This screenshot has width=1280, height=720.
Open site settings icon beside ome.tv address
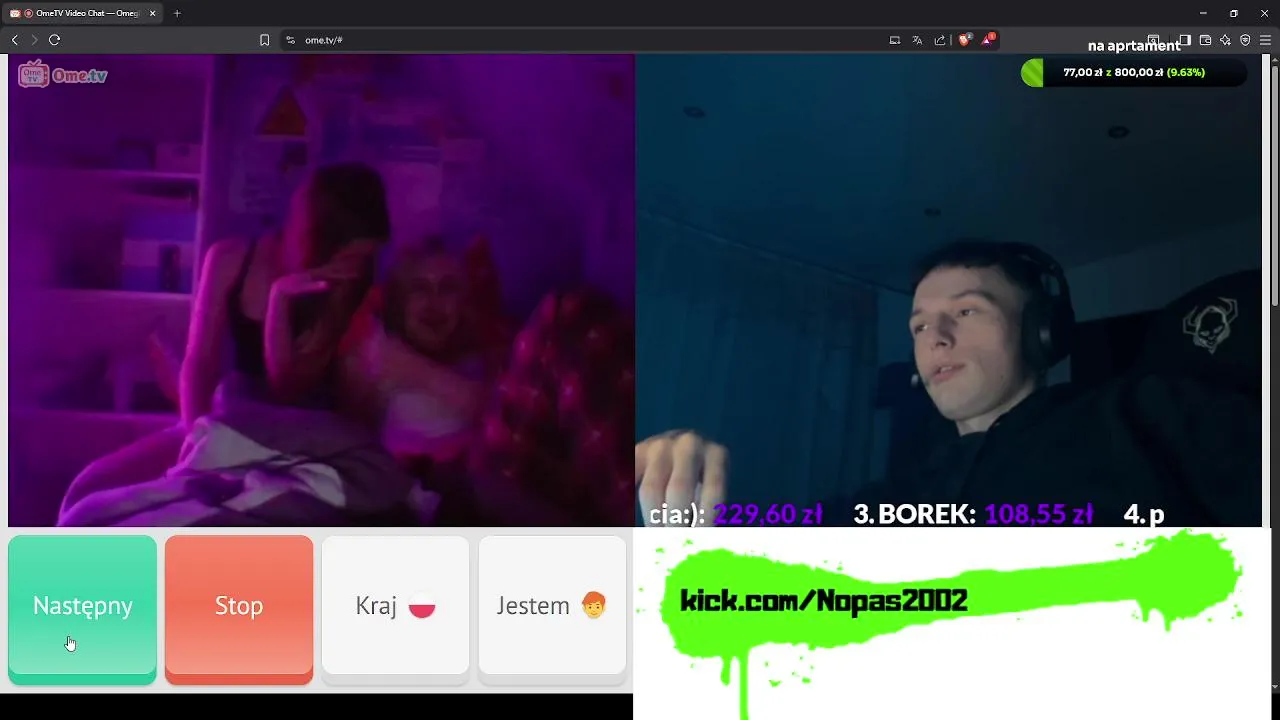(x=290, y=40)
